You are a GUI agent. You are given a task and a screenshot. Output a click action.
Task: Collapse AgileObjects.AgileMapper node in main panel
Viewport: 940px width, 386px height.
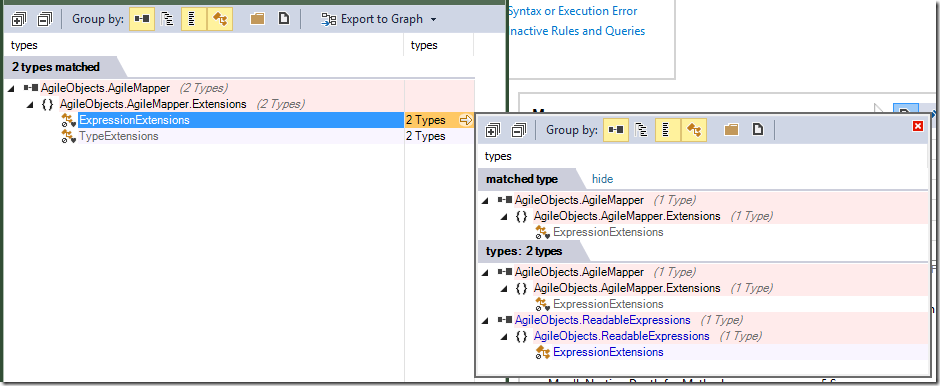click(x=12, y=89)
